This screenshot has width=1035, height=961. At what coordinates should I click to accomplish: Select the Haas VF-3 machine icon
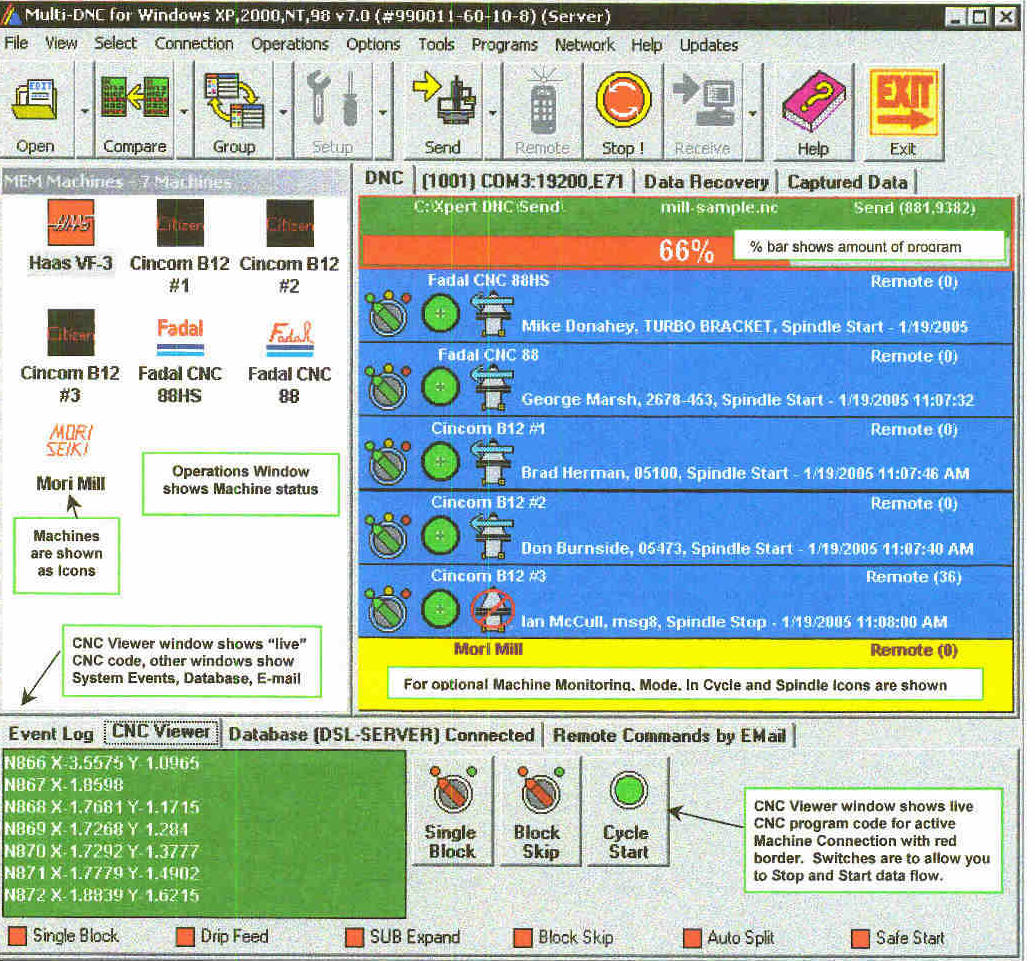[71, 222]
